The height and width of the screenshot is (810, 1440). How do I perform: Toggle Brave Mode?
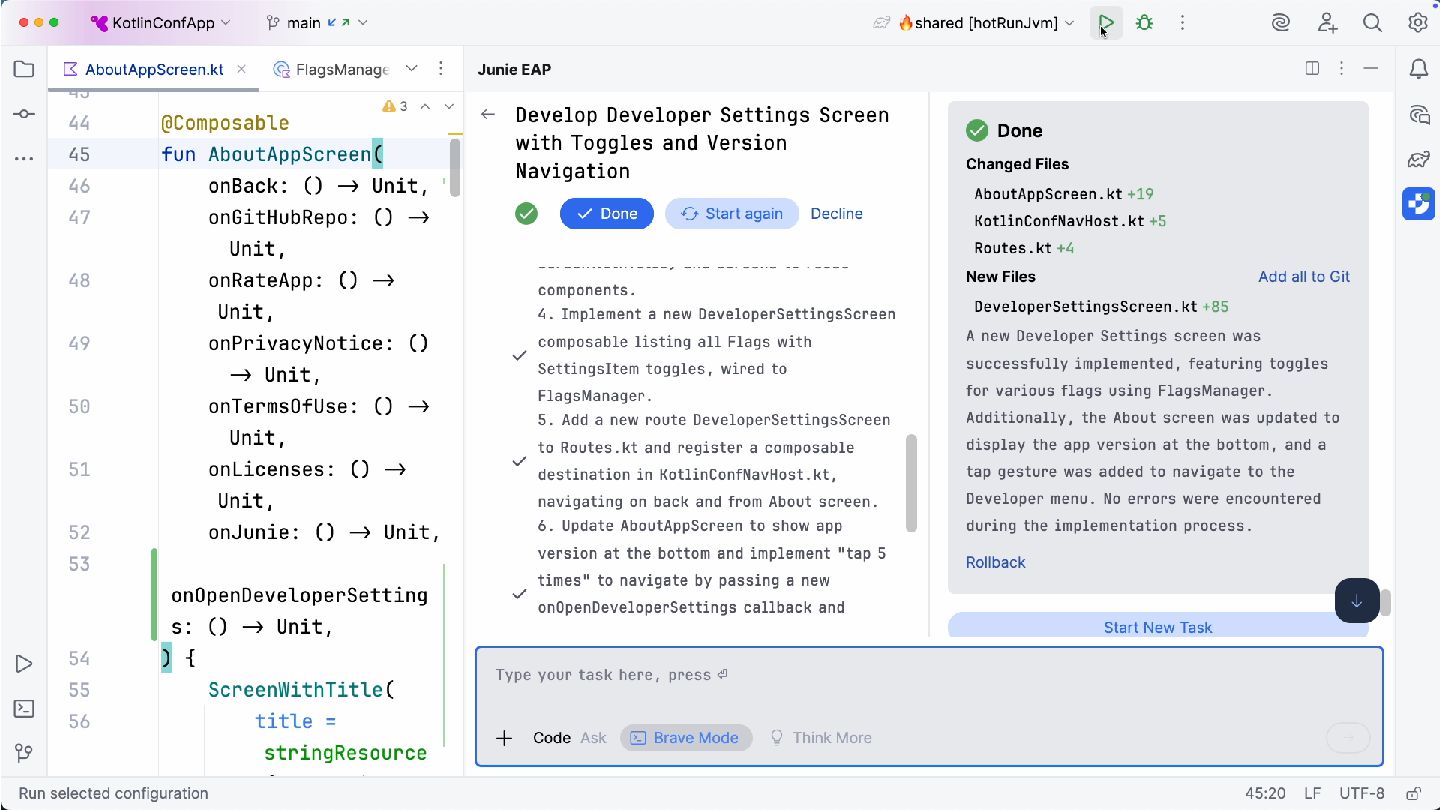tap(686, 738)
